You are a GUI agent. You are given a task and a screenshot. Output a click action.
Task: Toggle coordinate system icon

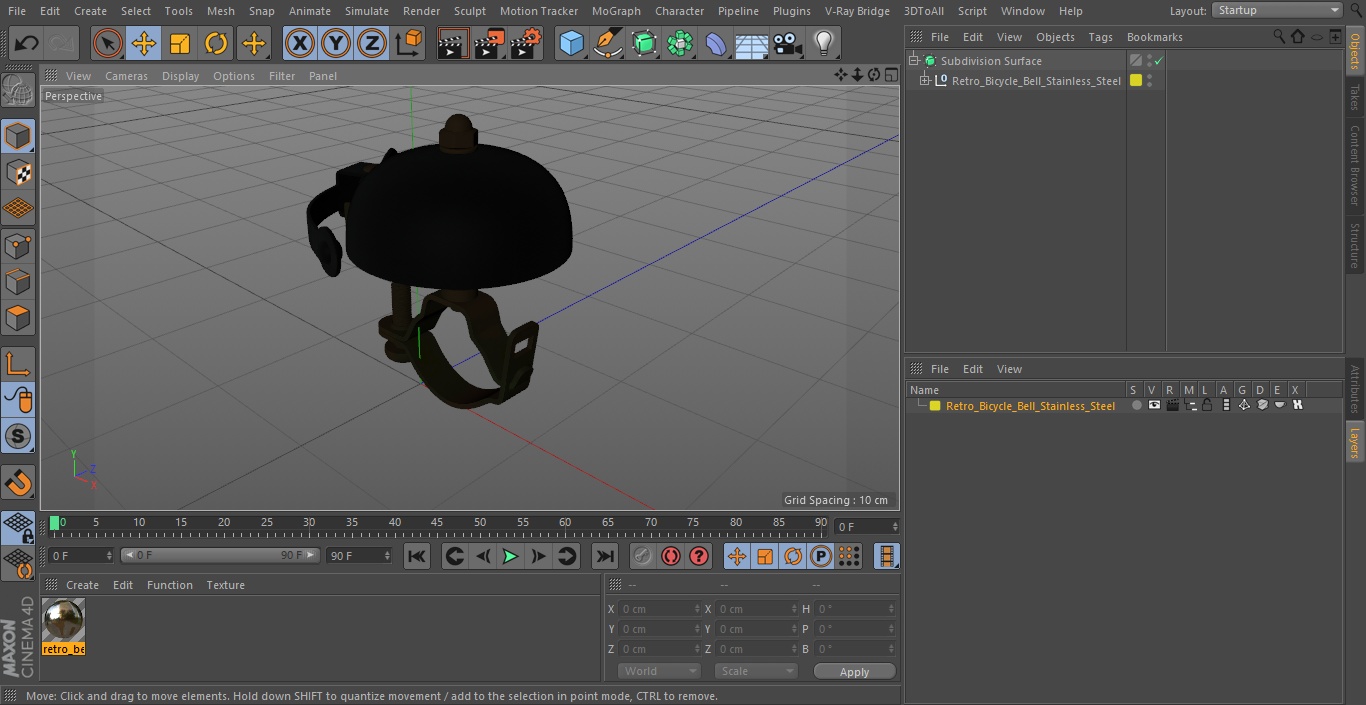point(409,43)
